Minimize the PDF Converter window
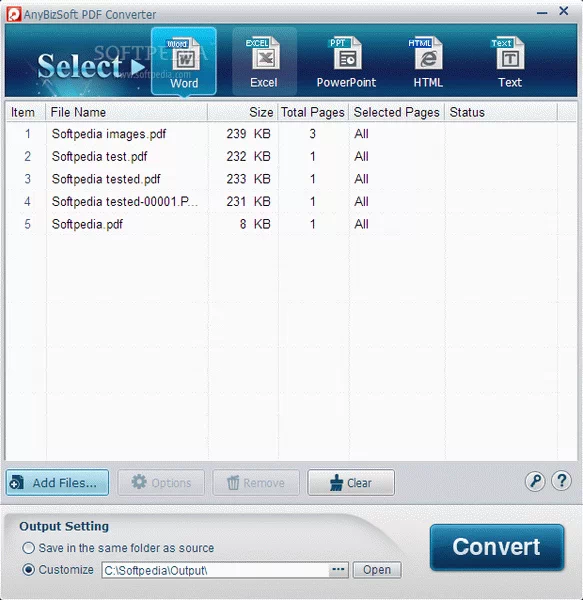Screen dimensions: 583x600 coord(542,13)
